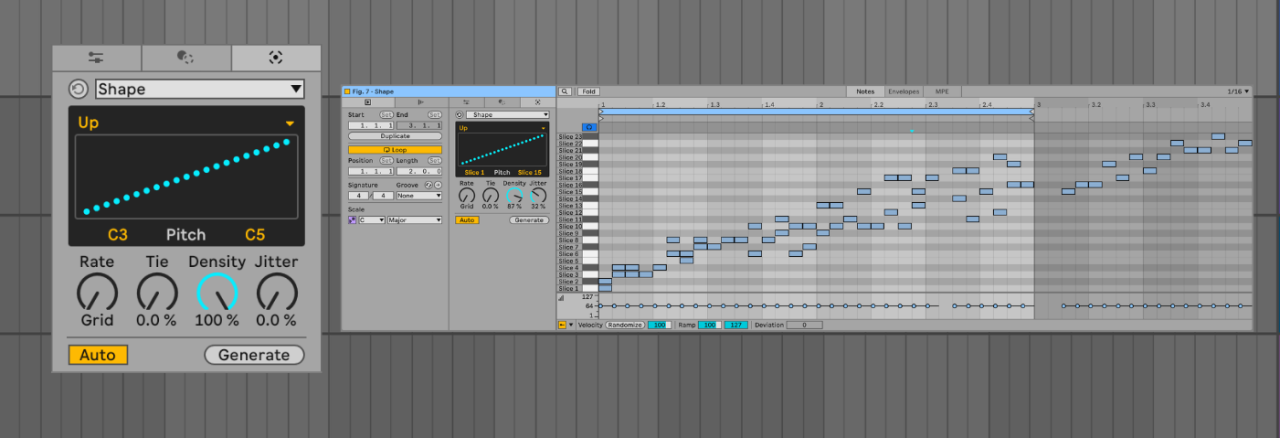Switch to the Transform tab icon in enlarged panel

click(186, 58)
